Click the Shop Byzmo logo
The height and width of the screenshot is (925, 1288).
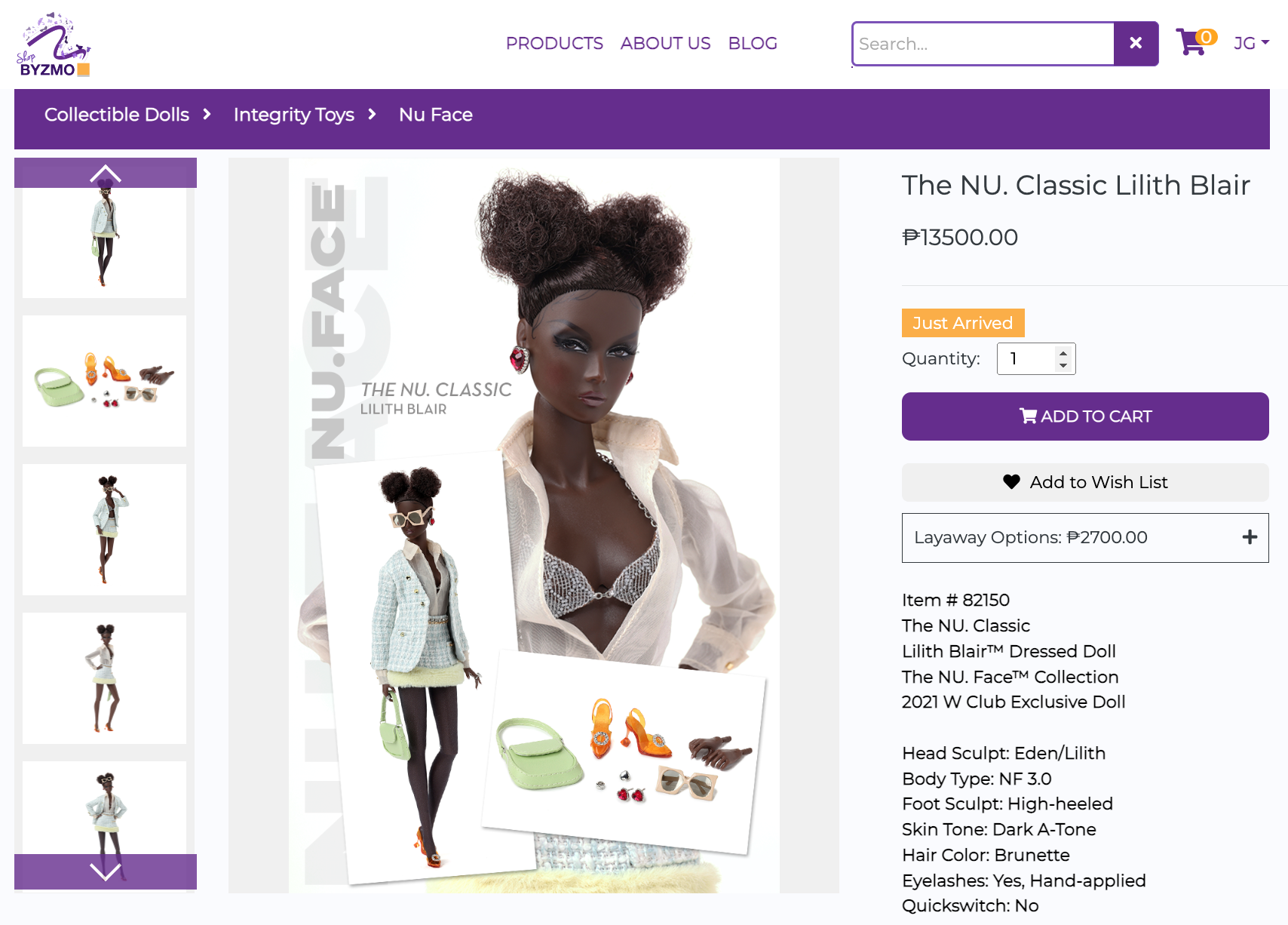(x=54, y=45)
